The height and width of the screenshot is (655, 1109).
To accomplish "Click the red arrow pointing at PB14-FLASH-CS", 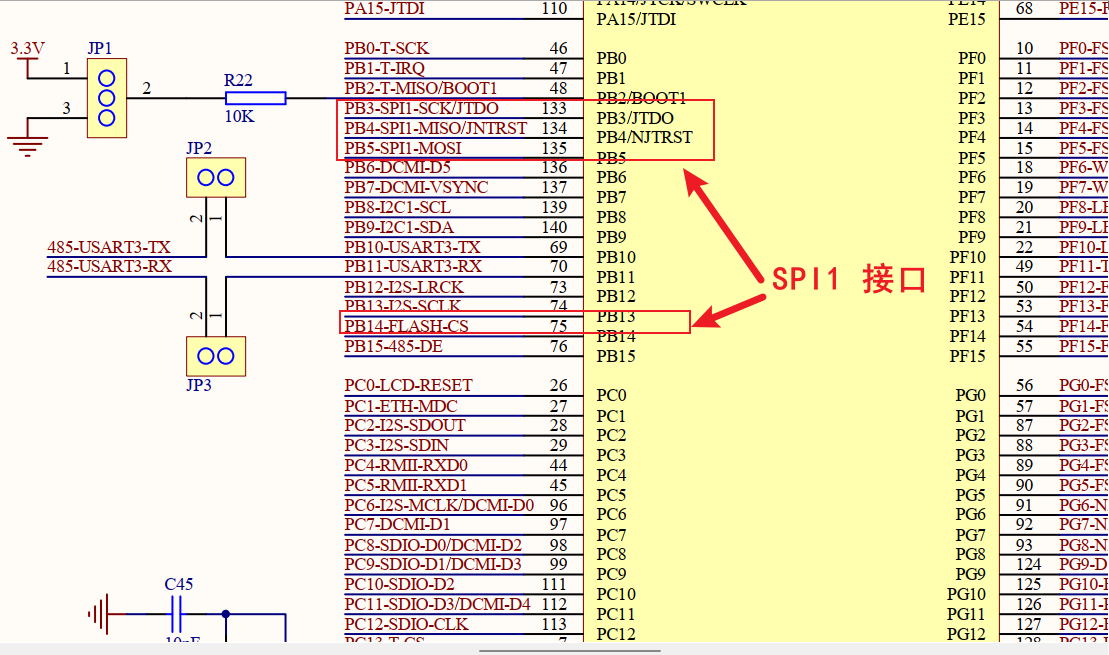I will (728, 307).
